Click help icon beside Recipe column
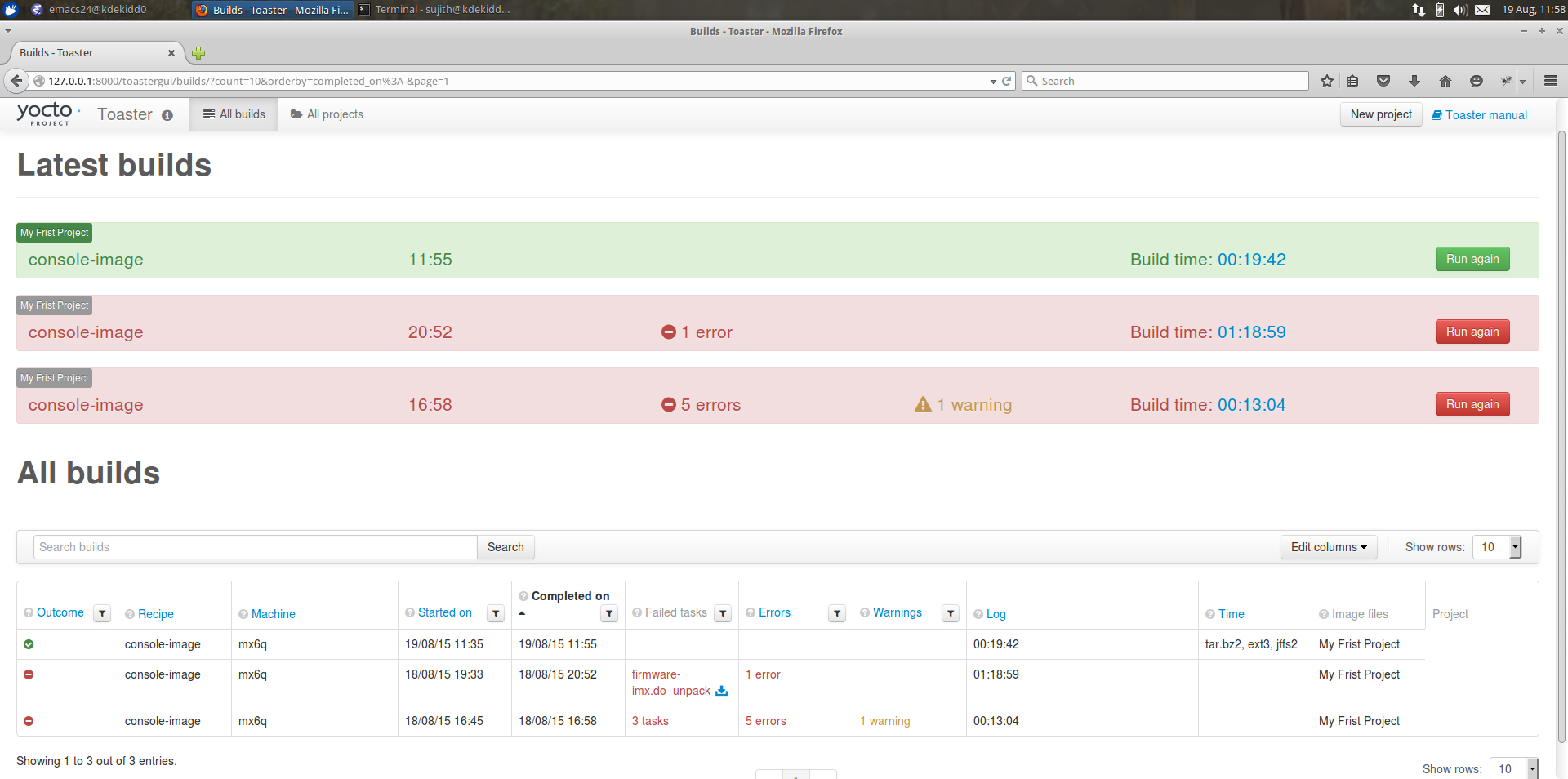The image size is (1568, 779). (x=130, y=614)
